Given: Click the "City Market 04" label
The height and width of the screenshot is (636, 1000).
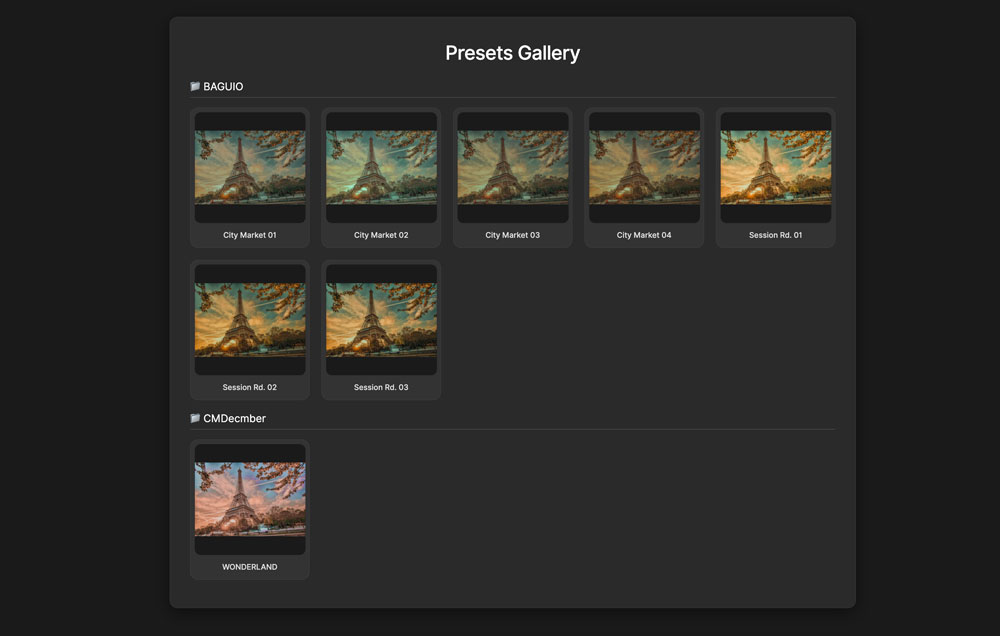Looking at the screenshot, I should point(644,235).
